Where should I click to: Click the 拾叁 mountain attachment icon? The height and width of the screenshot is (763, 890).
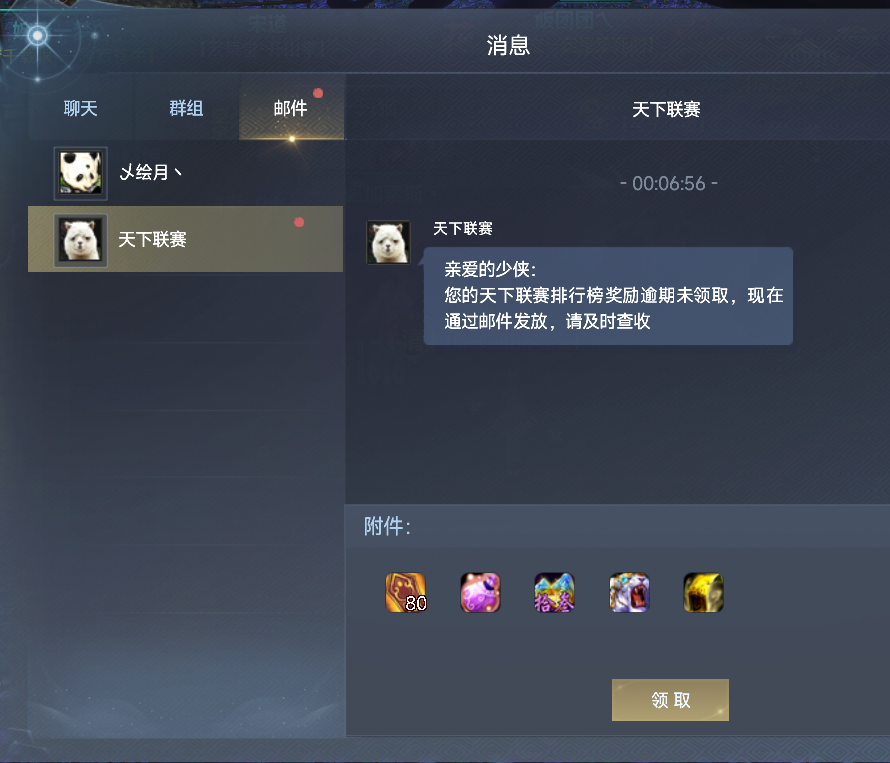tap(555, 593)
